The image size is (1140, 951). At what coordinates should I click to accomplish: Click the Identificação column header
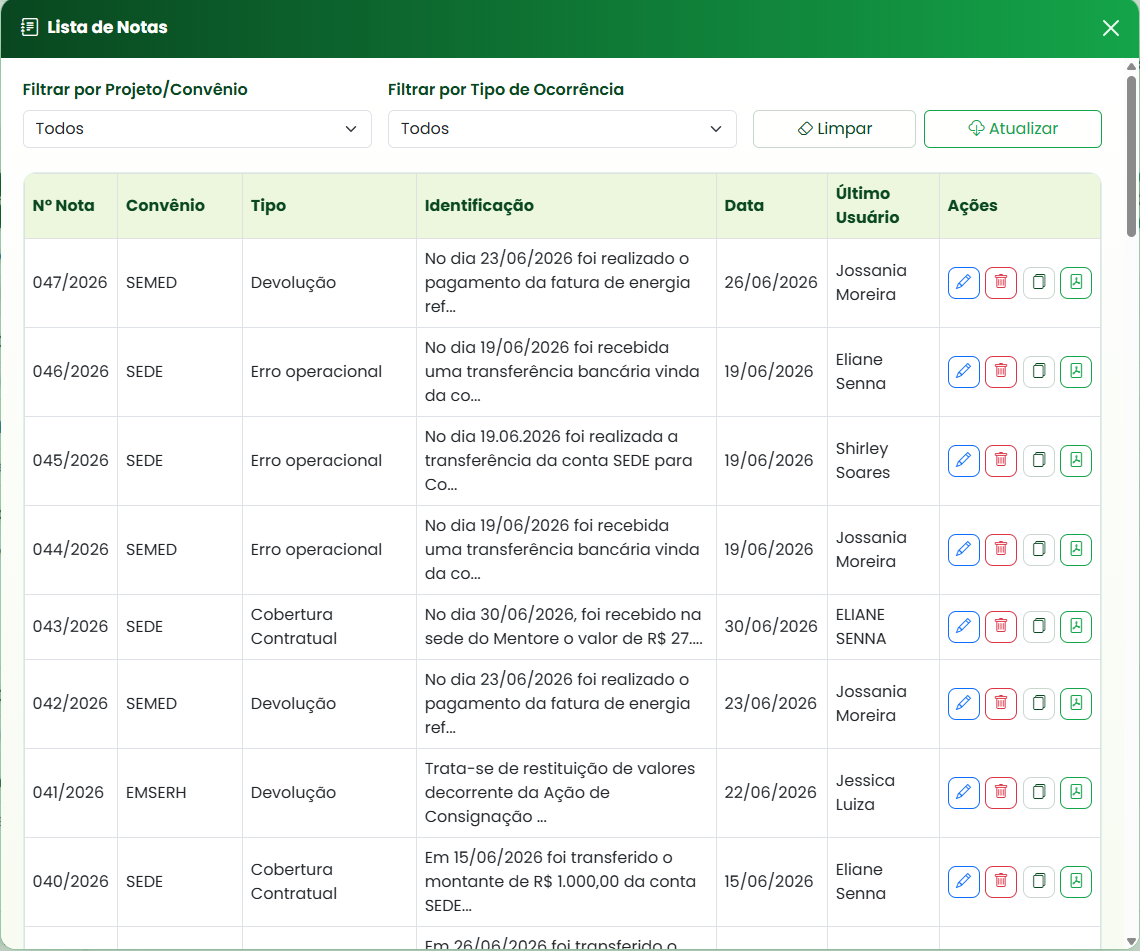[x=566, y=206]
